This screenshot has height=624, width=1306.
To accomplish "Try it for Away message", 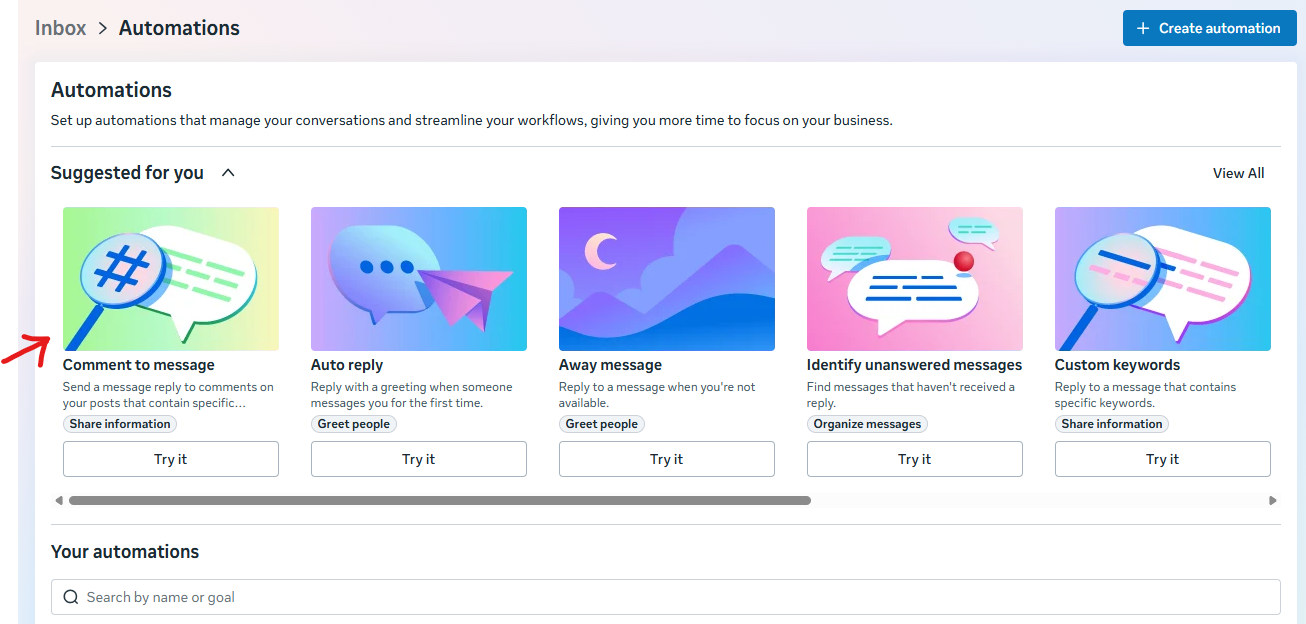I will click(x=667, y=459).
